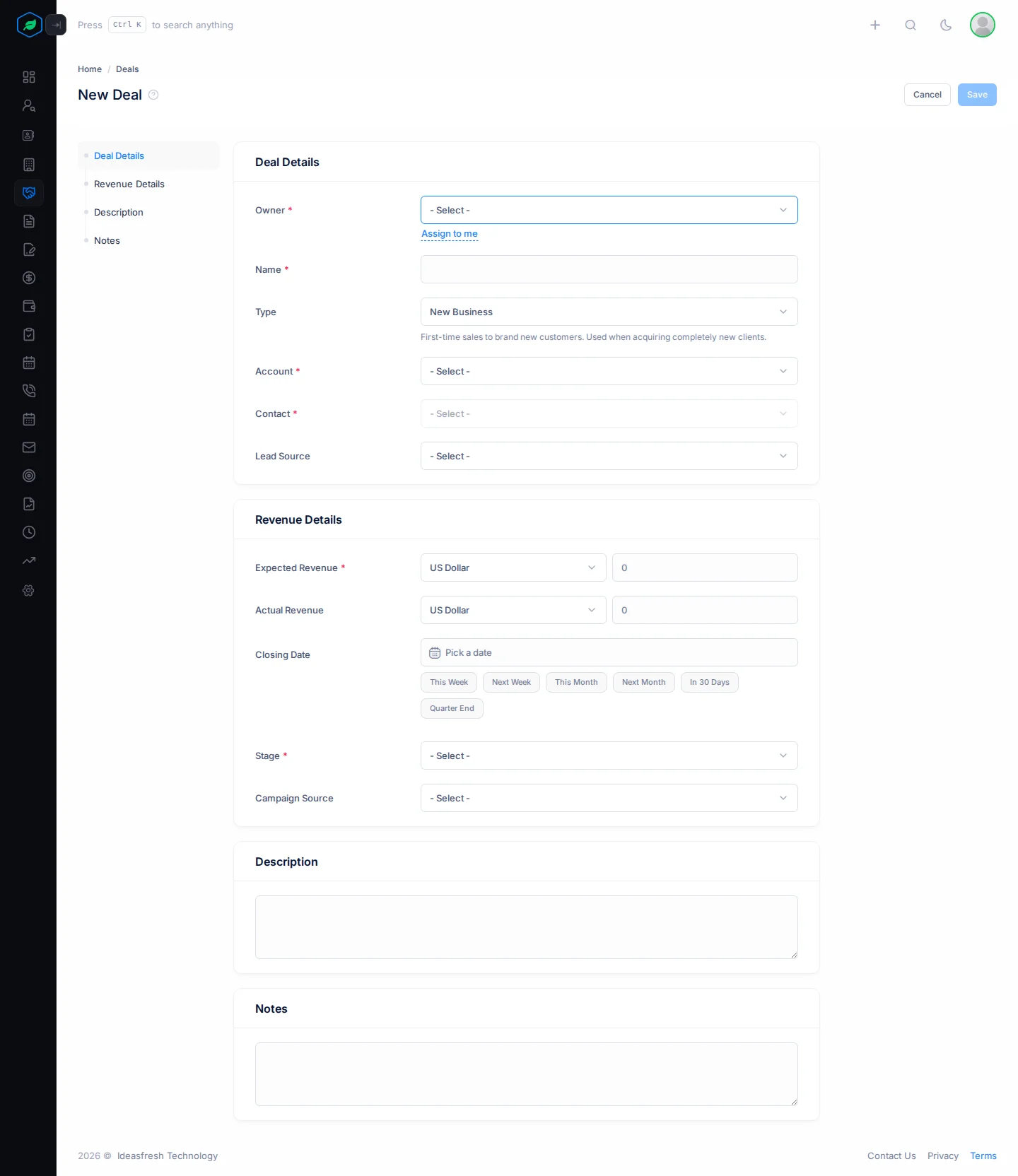Open the Campaign Source dropdown

tap(609, 798)
